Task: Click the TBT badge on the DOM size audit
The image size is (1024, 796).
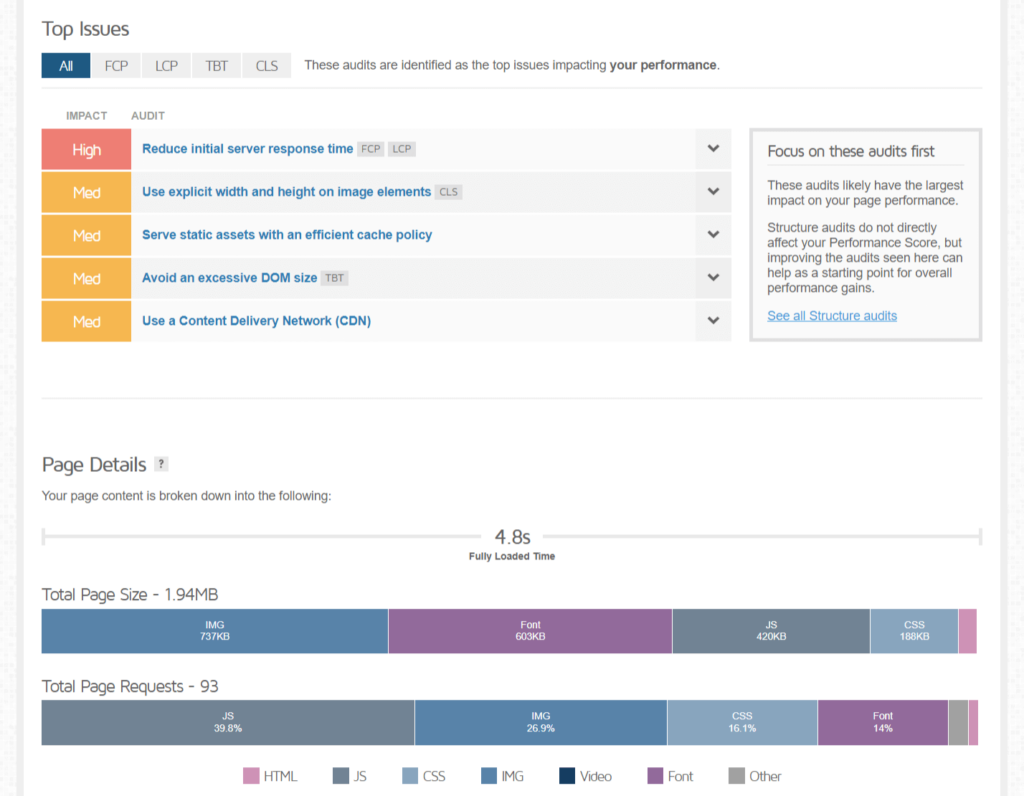Action: point(334,277)
